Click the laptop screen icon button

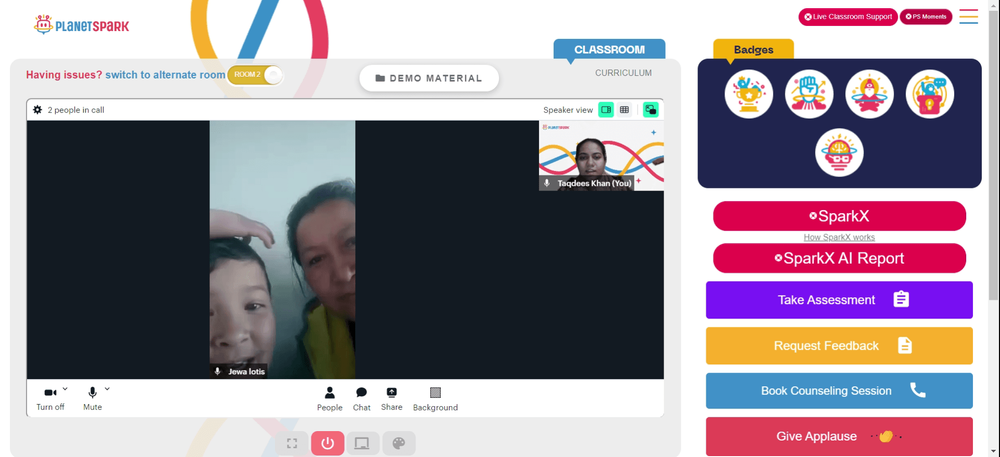(363, 443)
